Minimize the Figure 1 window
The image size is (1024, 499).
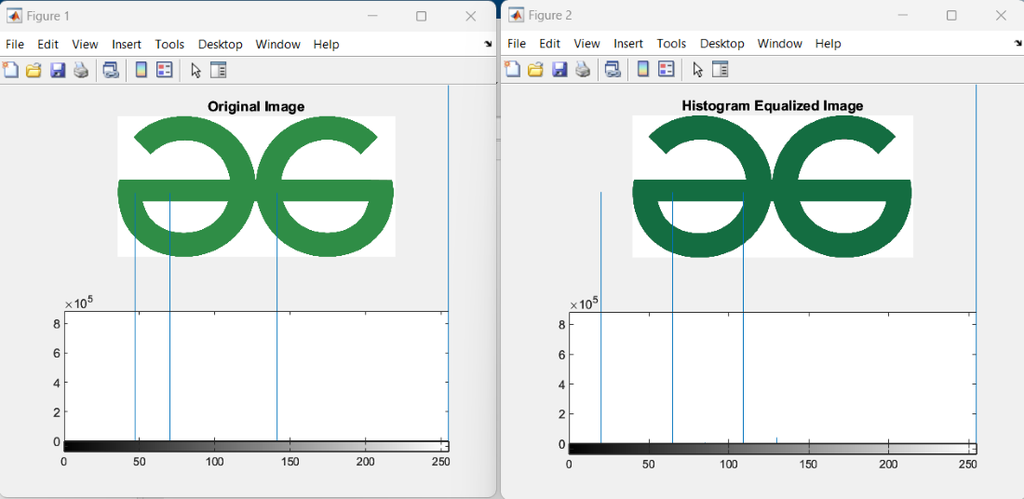[x=372, y=16]
